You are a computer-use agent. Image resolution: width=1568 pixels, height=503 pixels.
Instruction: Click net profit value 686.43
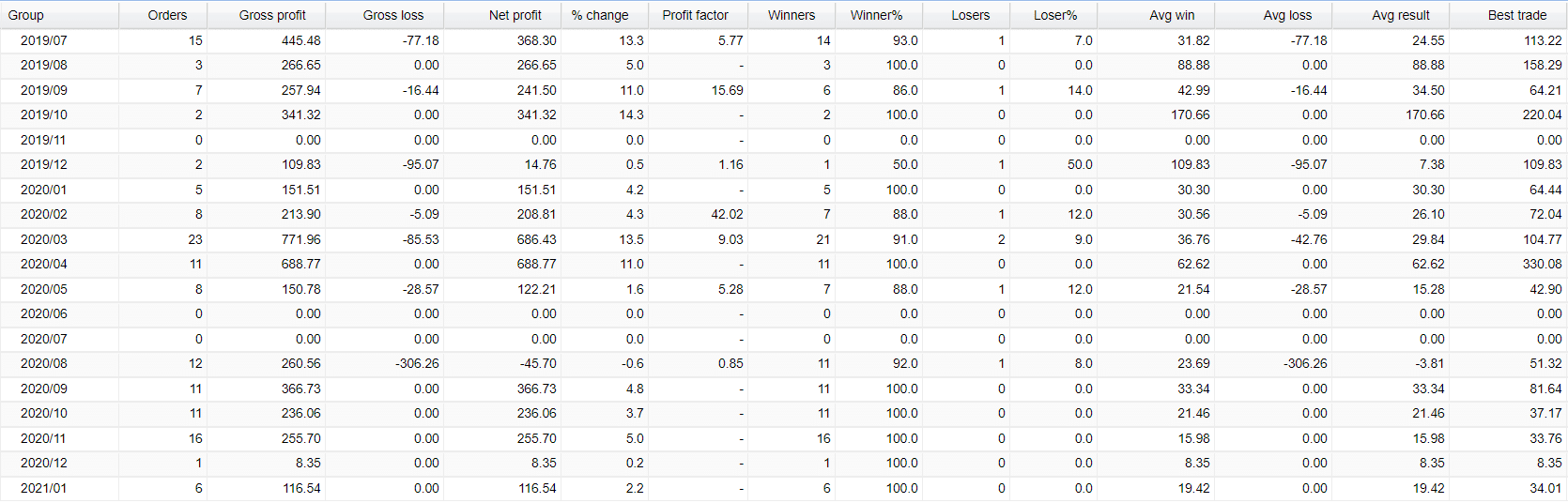pos(536,239)
